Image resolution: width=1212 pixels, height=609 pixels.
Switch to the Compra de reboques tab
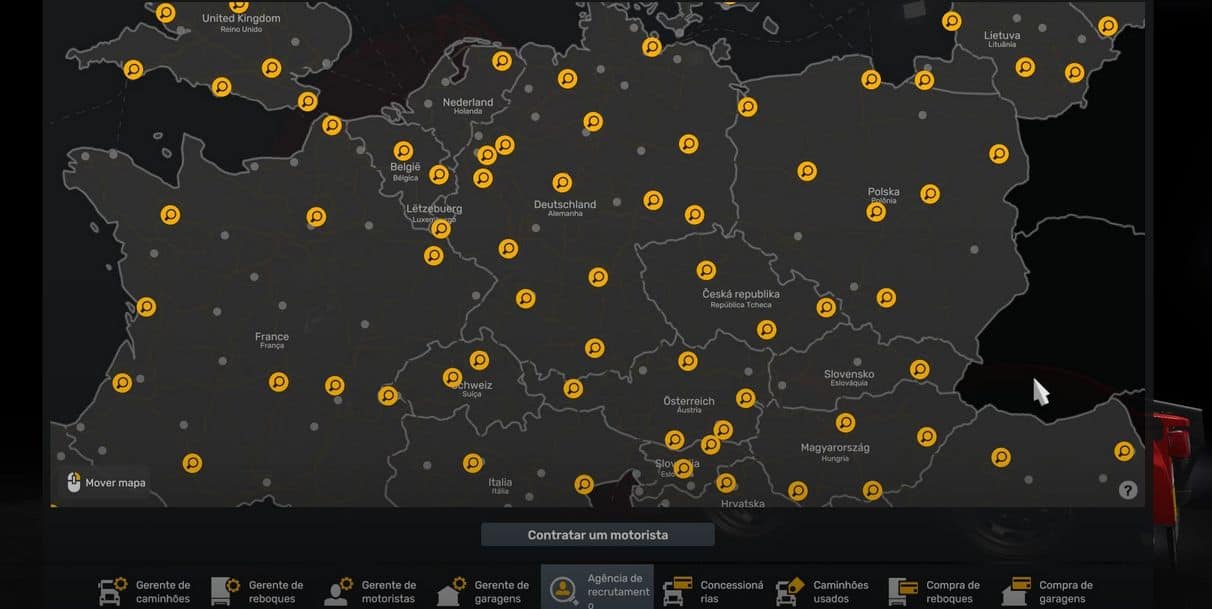pyautogui.click(x=936, y=591)
